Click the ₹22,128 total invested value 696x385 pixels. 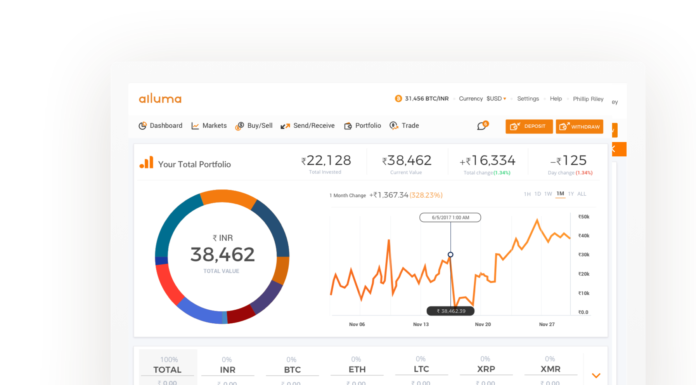pyautogui.click(x=326, y=160)
